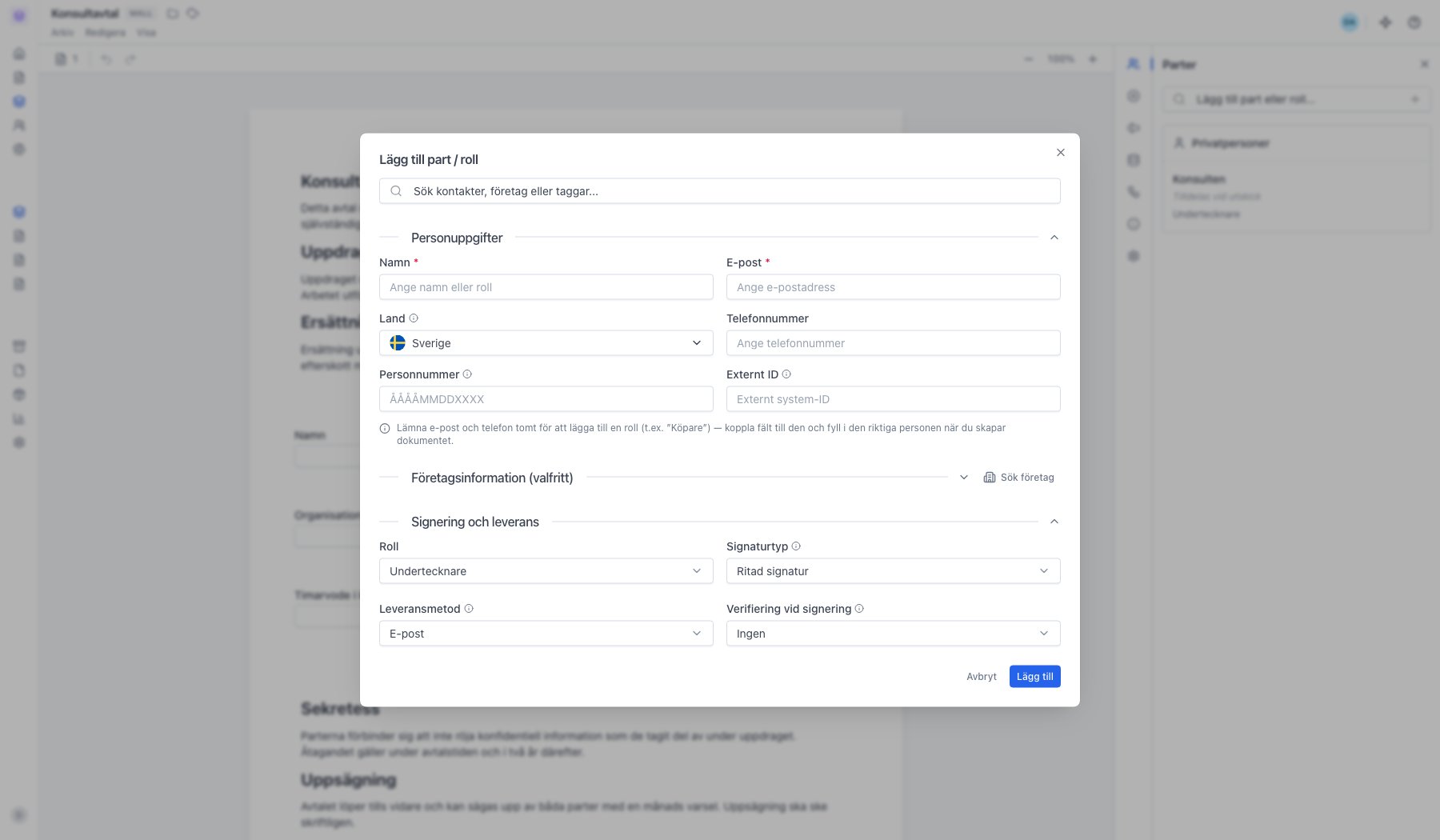Click the info icon next to Leveransmetod
The height and width of the screenshot is (840, 1440).
coord(469,609)
